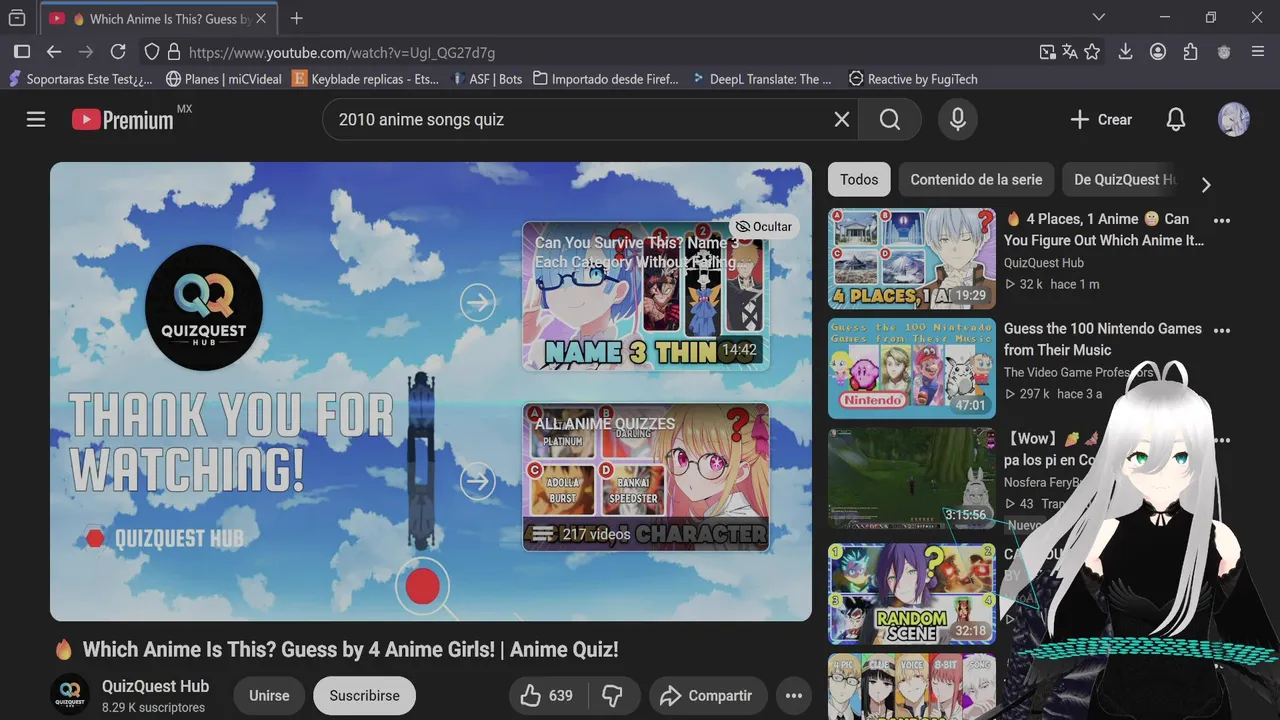Open Guess the 100 Nintendo Games thumbnail
Screen dimensions: 1280x720
912,368
